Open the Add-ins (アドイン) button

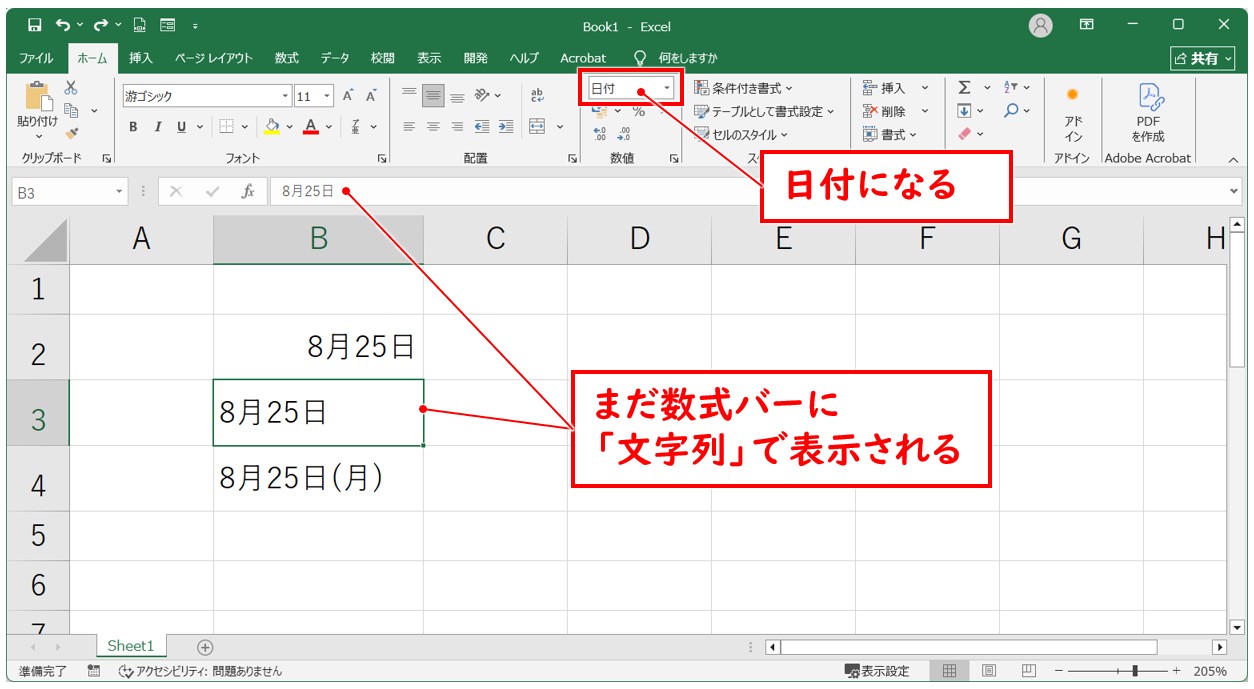coord(1073,112)
